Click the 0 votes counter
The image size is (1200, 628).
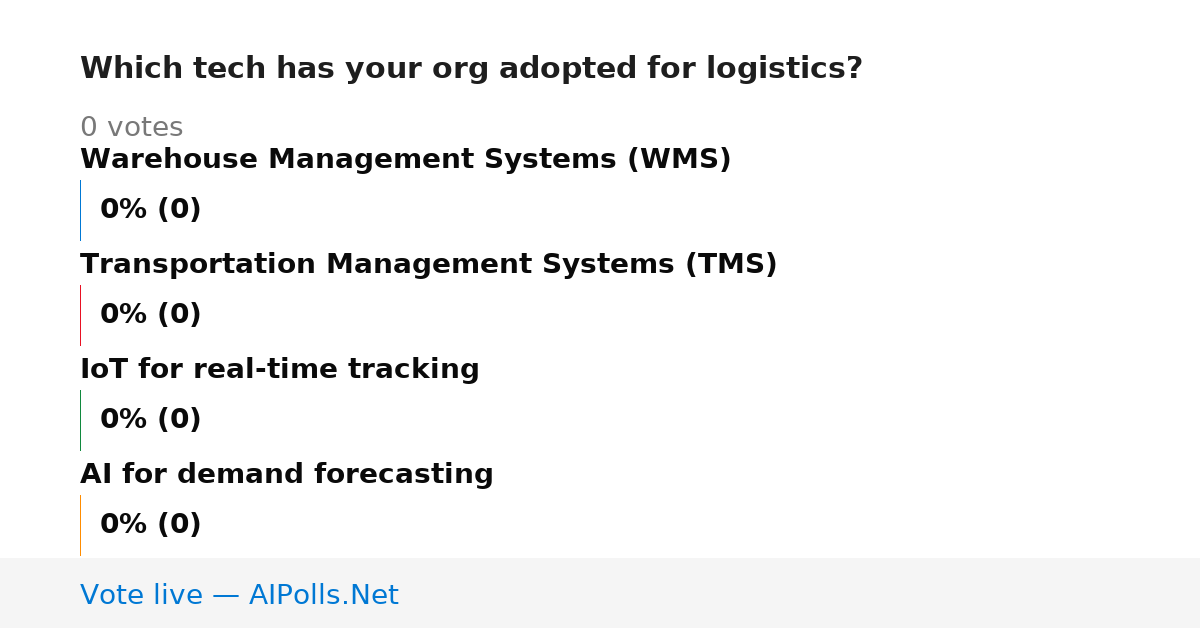coord(131,128)
